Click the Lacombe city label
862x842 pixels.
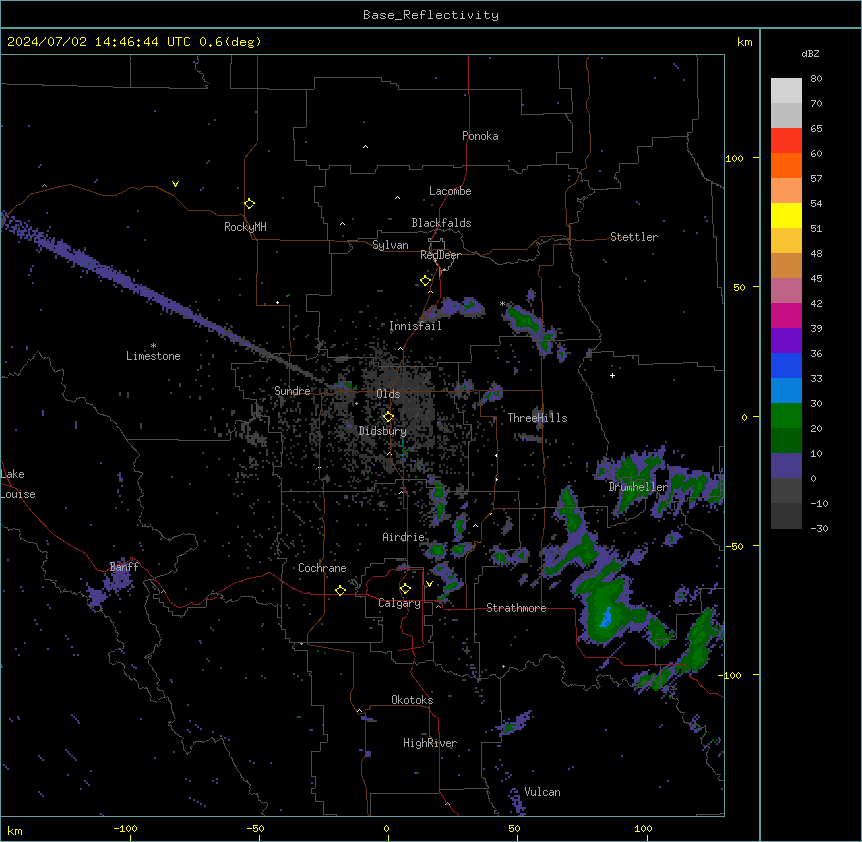click(x=450, y=191)
